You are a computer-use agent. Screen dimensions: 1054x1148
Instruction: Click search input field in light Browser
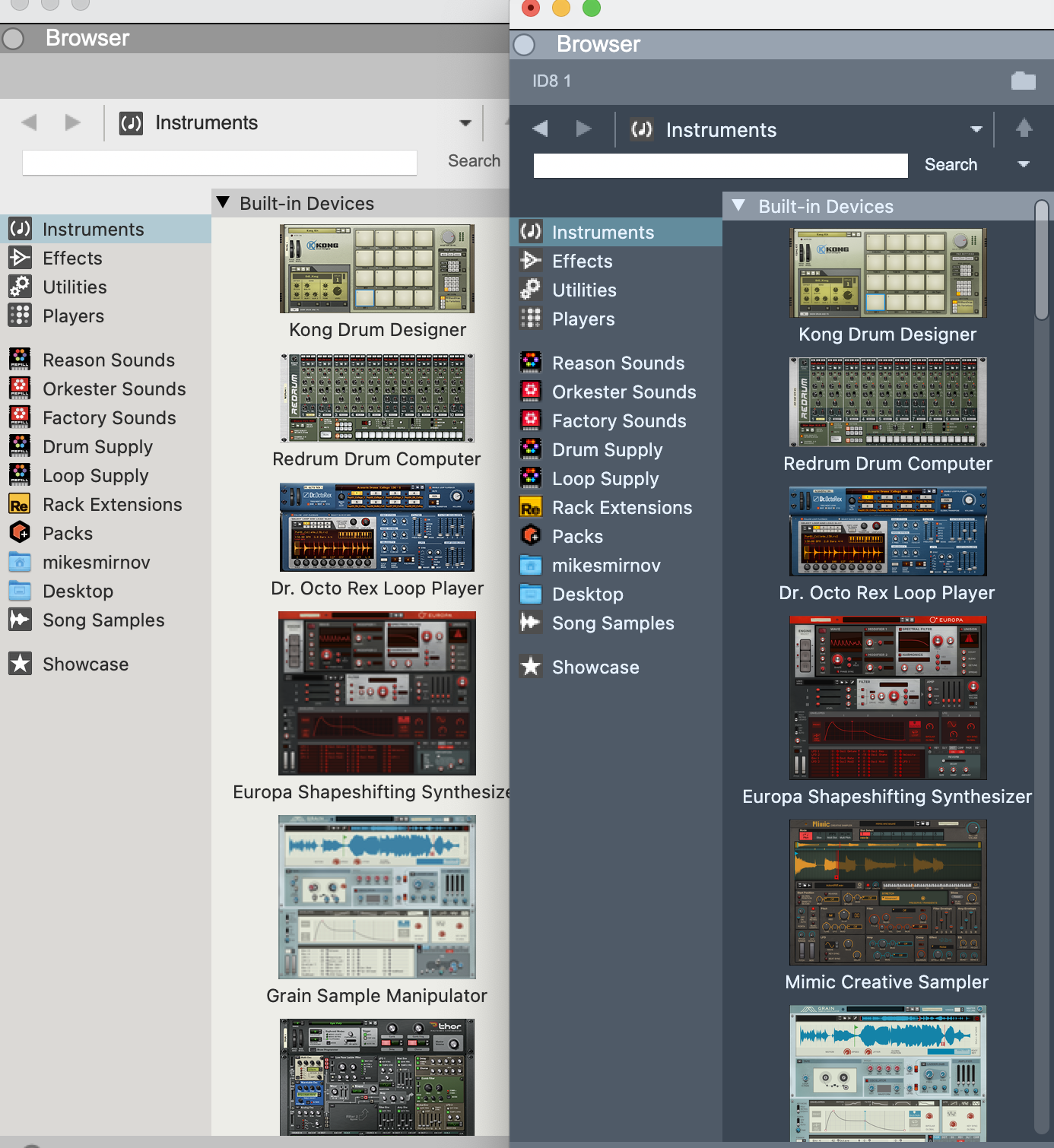(220, 162)
